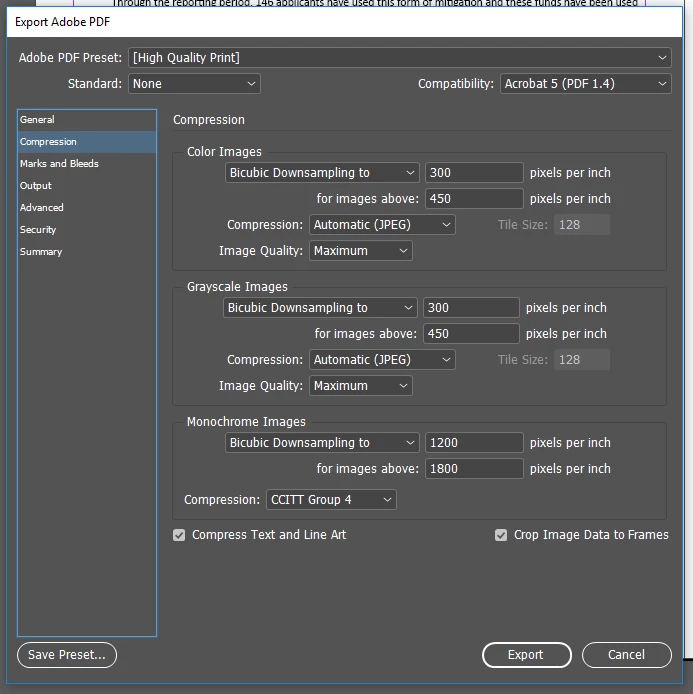Open Color Images downsampling method dropdown
Image resolution: width=693 pixels, height=694 pixels.
tap(322, 173)
